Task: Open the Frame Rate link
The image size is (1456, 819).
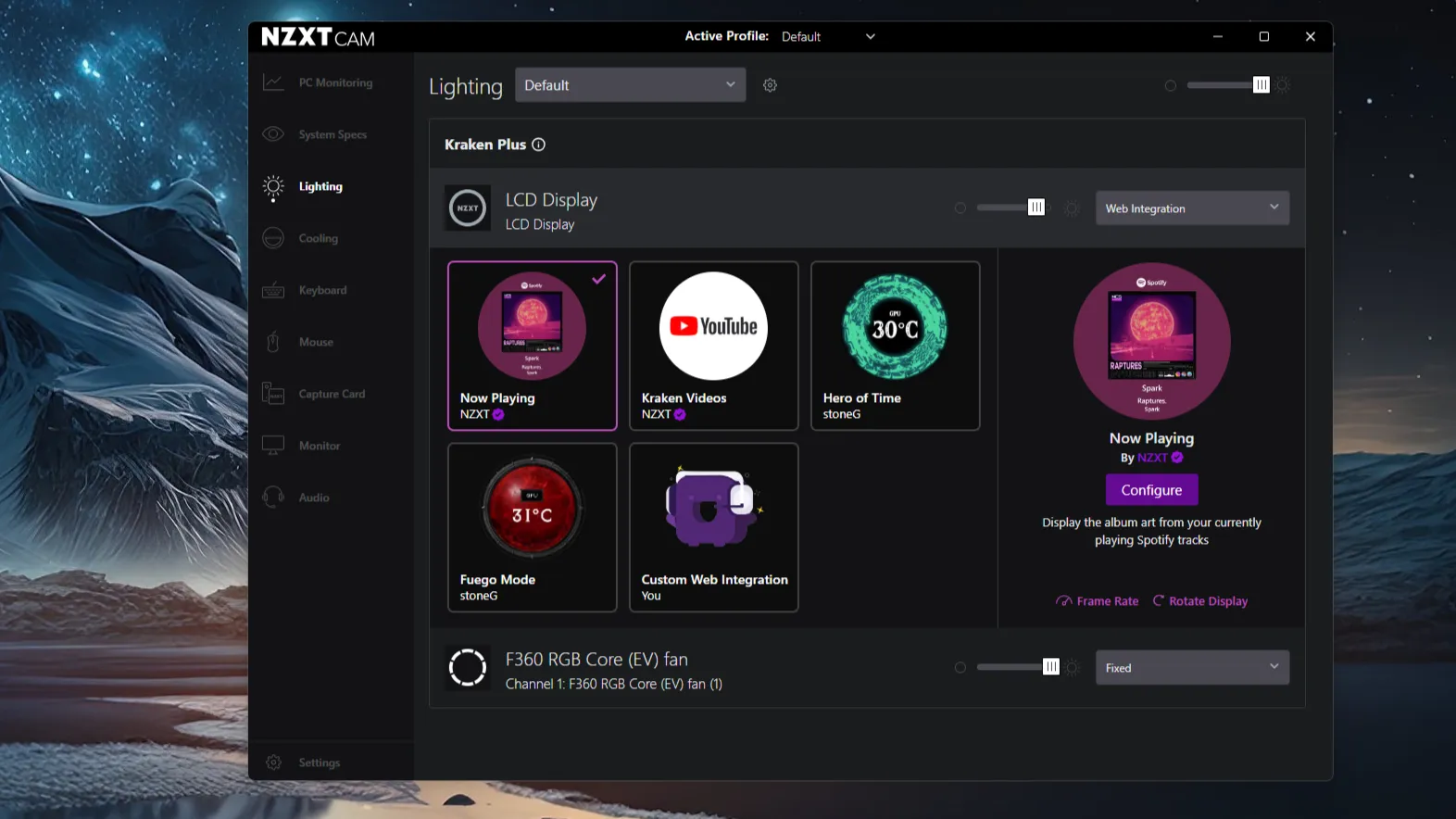Action: (x=1098, y=601)
